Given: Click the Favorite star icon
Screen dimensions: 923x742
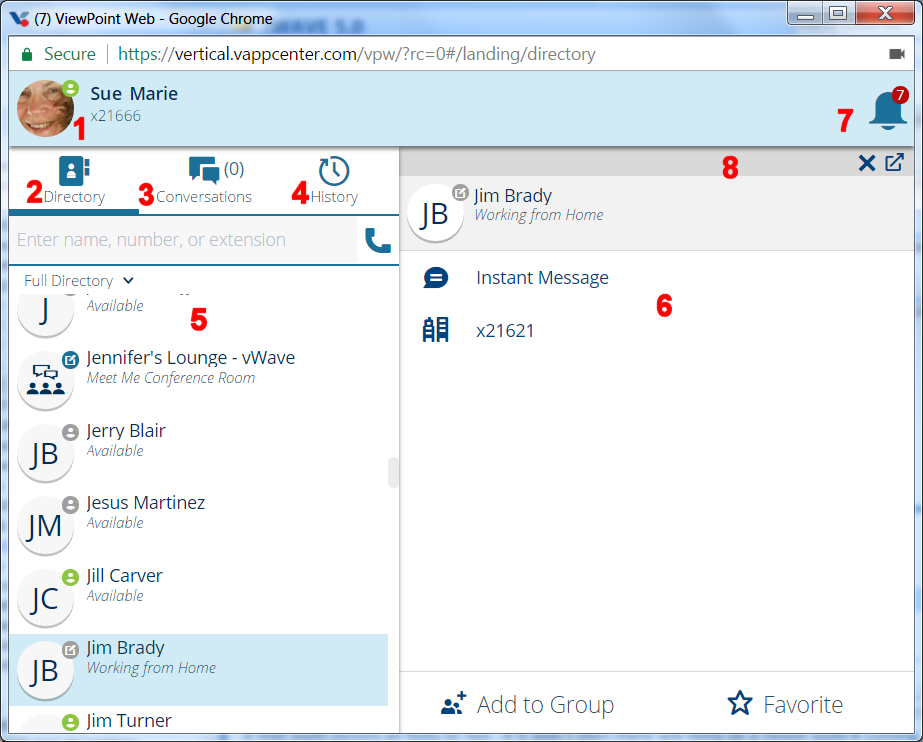Looking at the screenshot, I should 740,703.
